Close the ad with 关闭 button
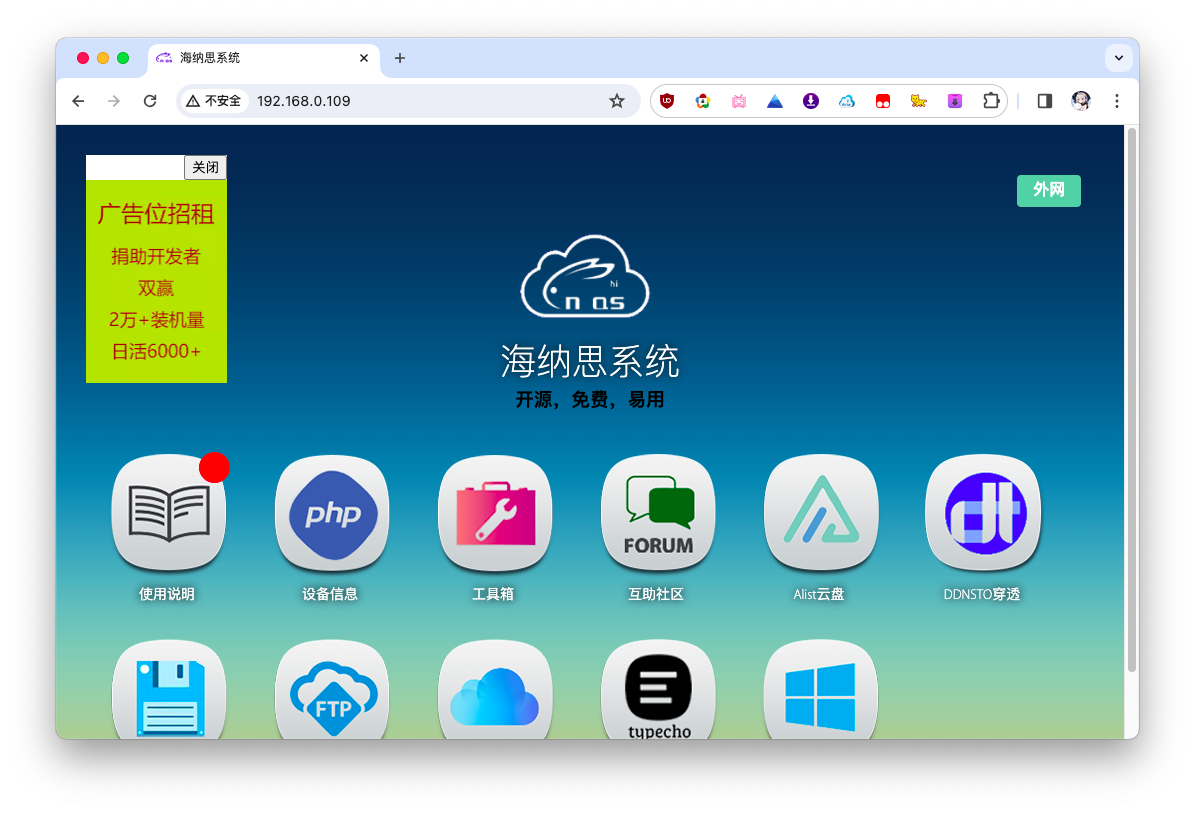Viewport: 1195px width, 813px height. point(205,167)
